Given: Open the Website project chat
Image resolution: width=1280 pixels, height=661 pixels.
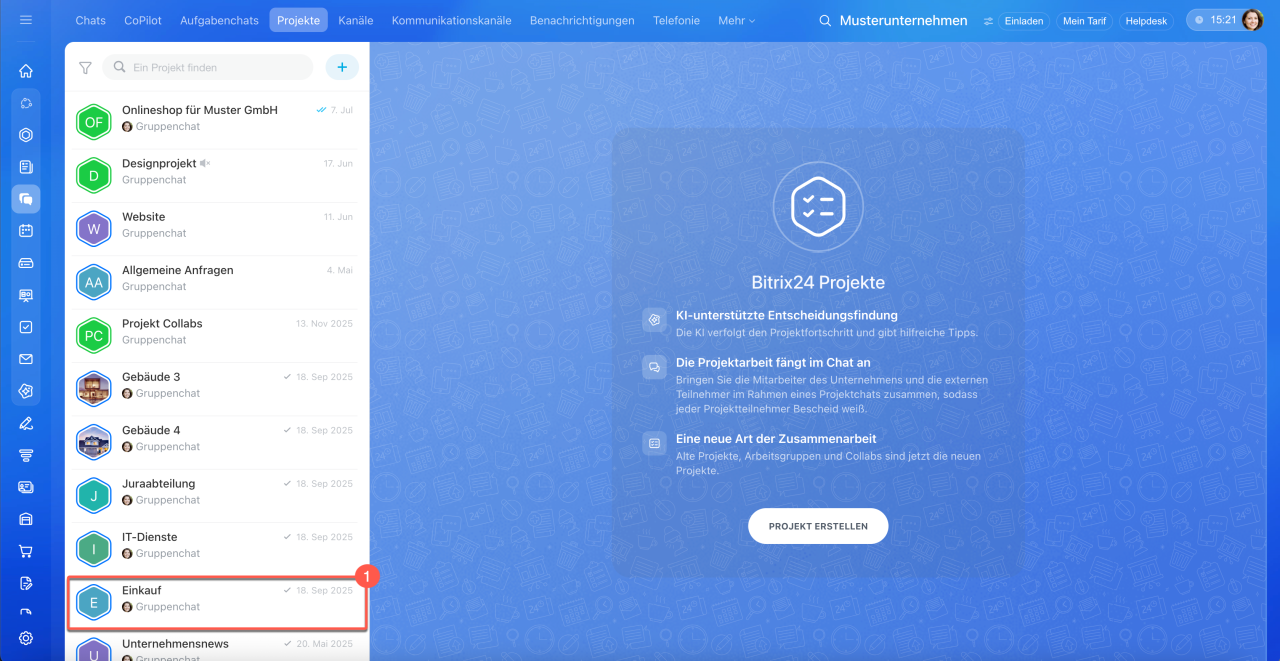Looking at the screenshot, I should click(x=218, y=228).
